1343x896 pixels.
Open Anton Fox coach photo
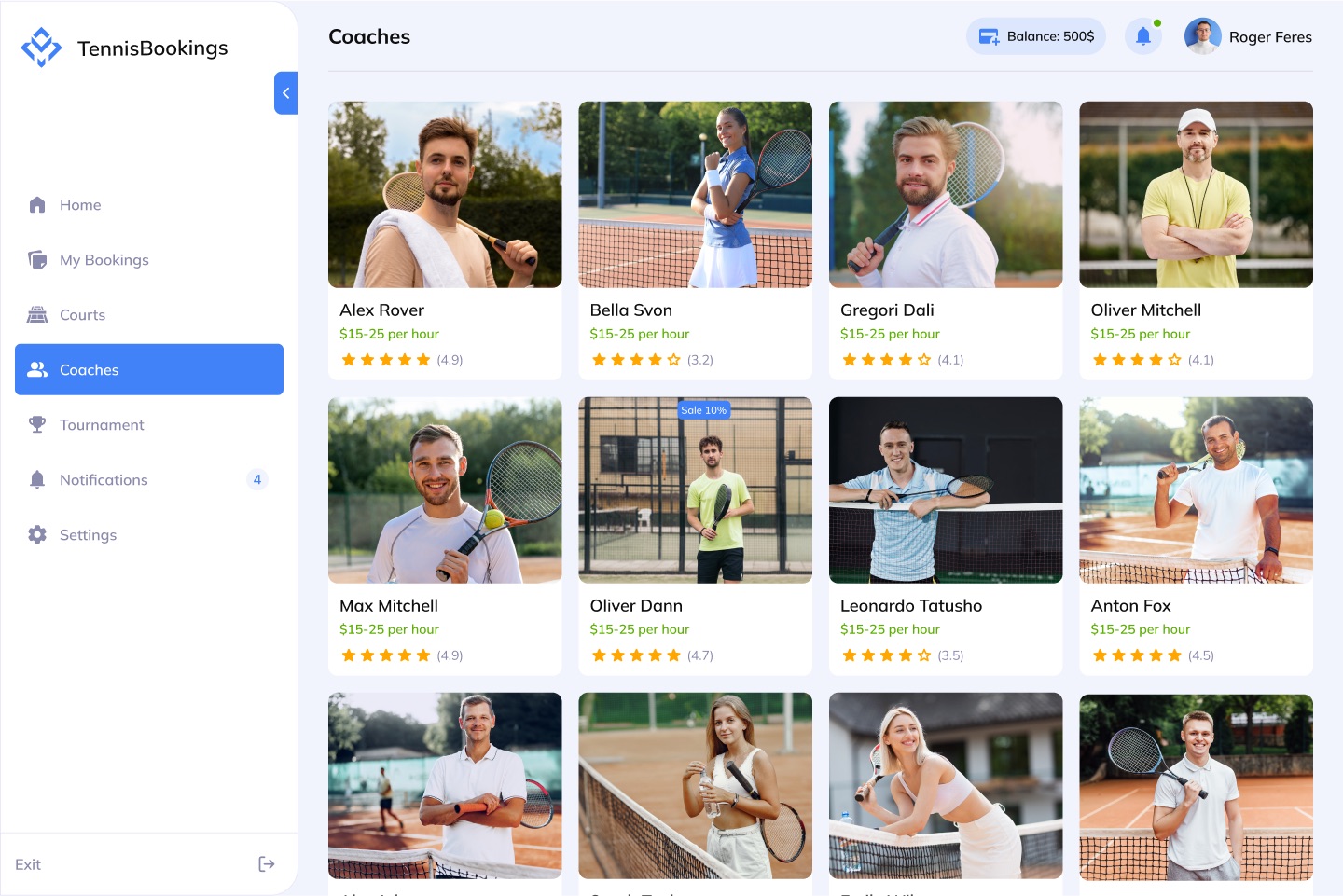[x=1196, y=490]
